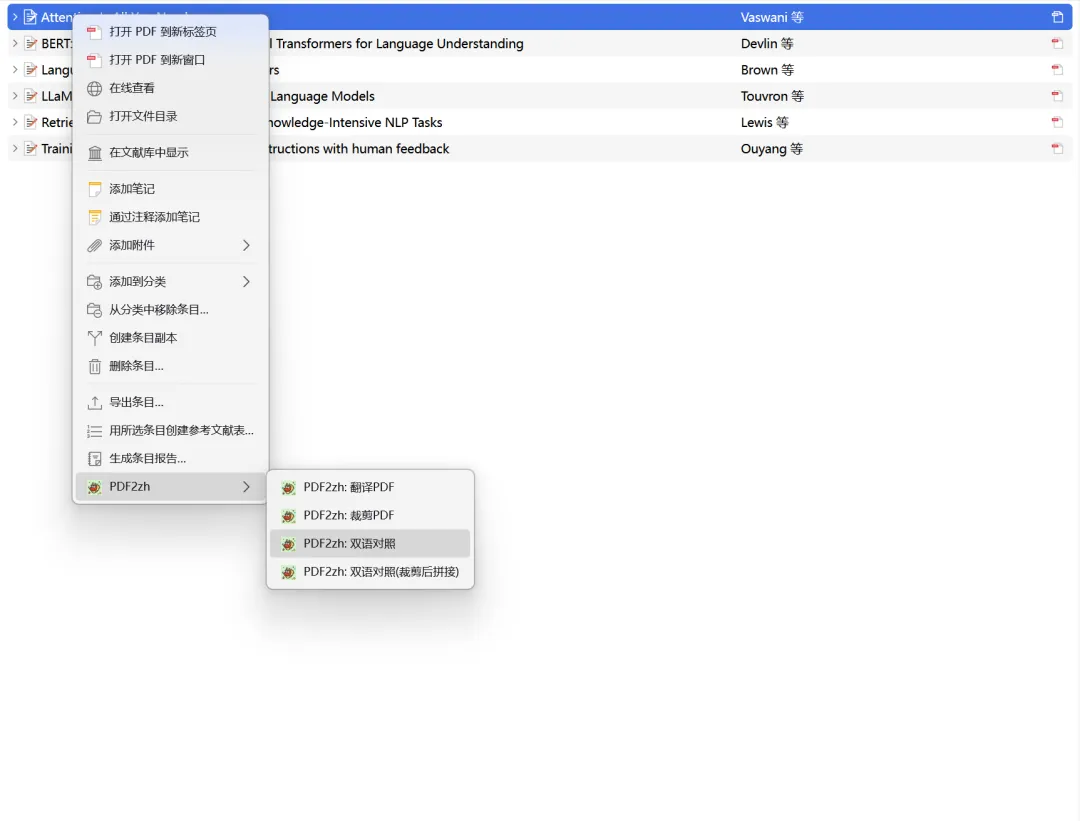Expand the Brown et al. item row
This screenshot has width=1080, height=821.
[x=14, y=69]
